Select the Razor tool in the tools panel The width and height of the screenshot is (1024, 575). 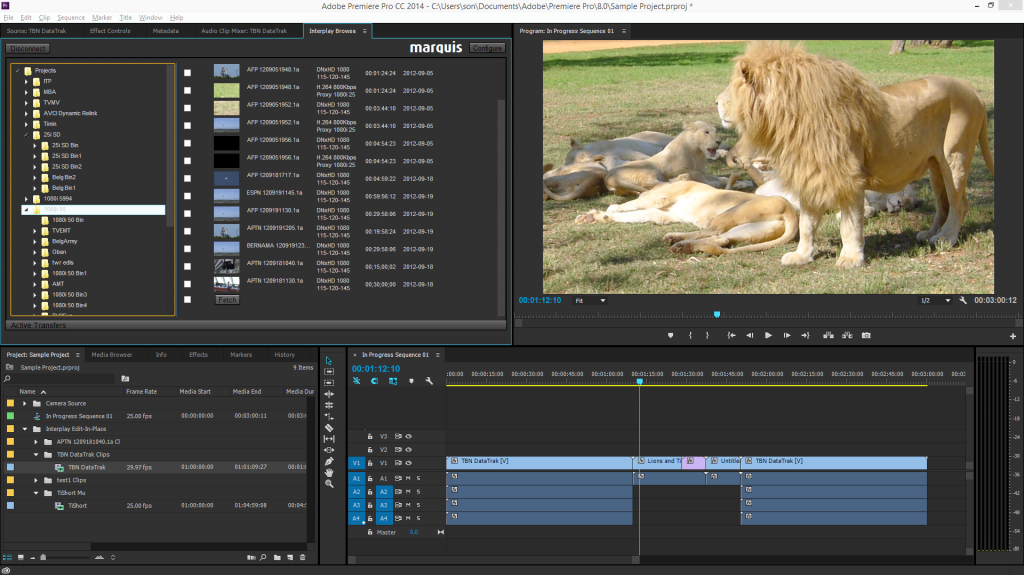tap(329, 427)
